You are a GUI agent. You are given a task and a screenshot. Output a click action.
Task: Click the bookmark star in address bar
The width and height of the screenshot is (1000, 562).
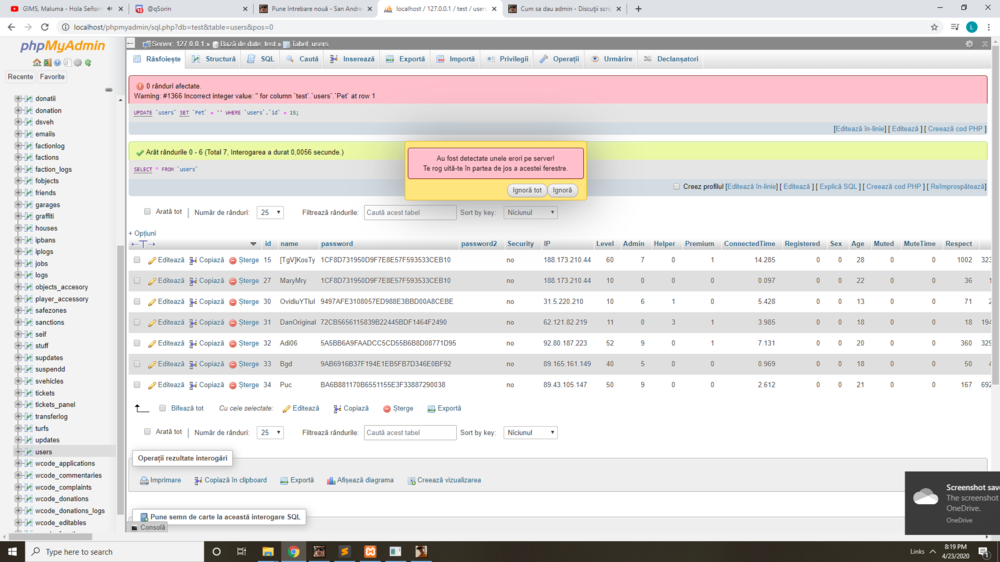tap(934, 27)
